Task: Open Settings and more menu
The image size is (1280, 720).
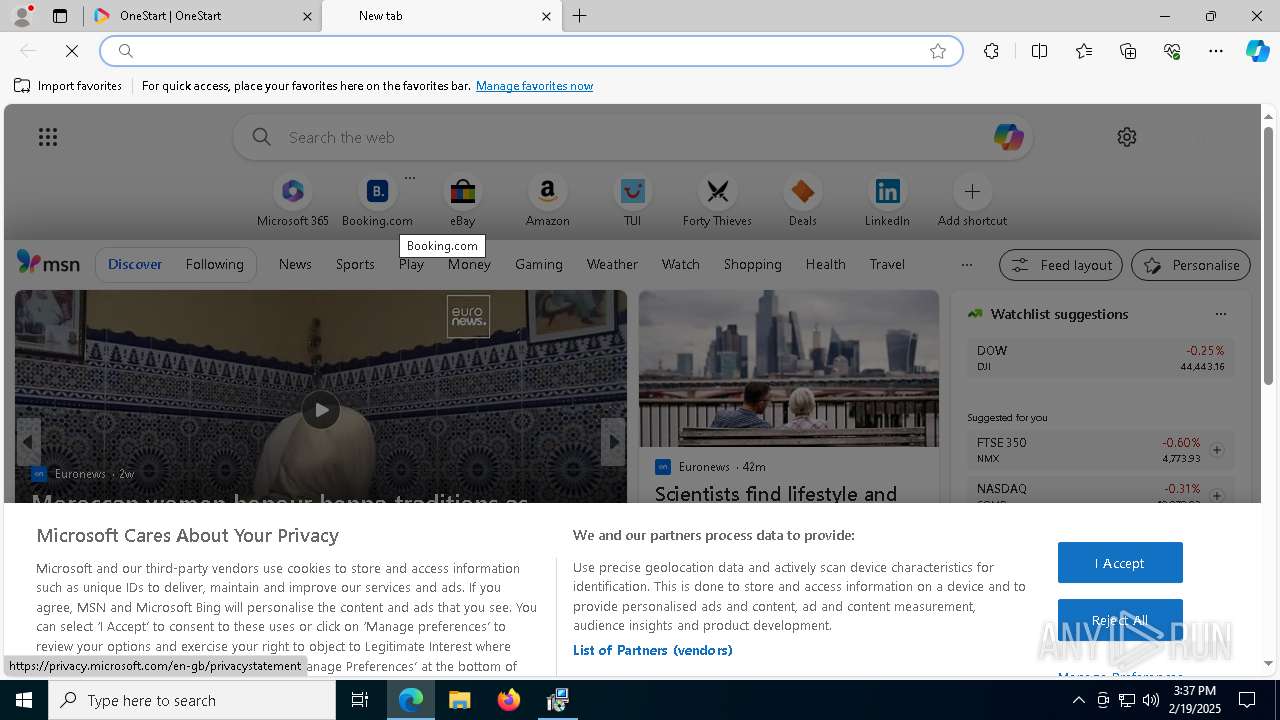Action: click(x=1216, y=51)
